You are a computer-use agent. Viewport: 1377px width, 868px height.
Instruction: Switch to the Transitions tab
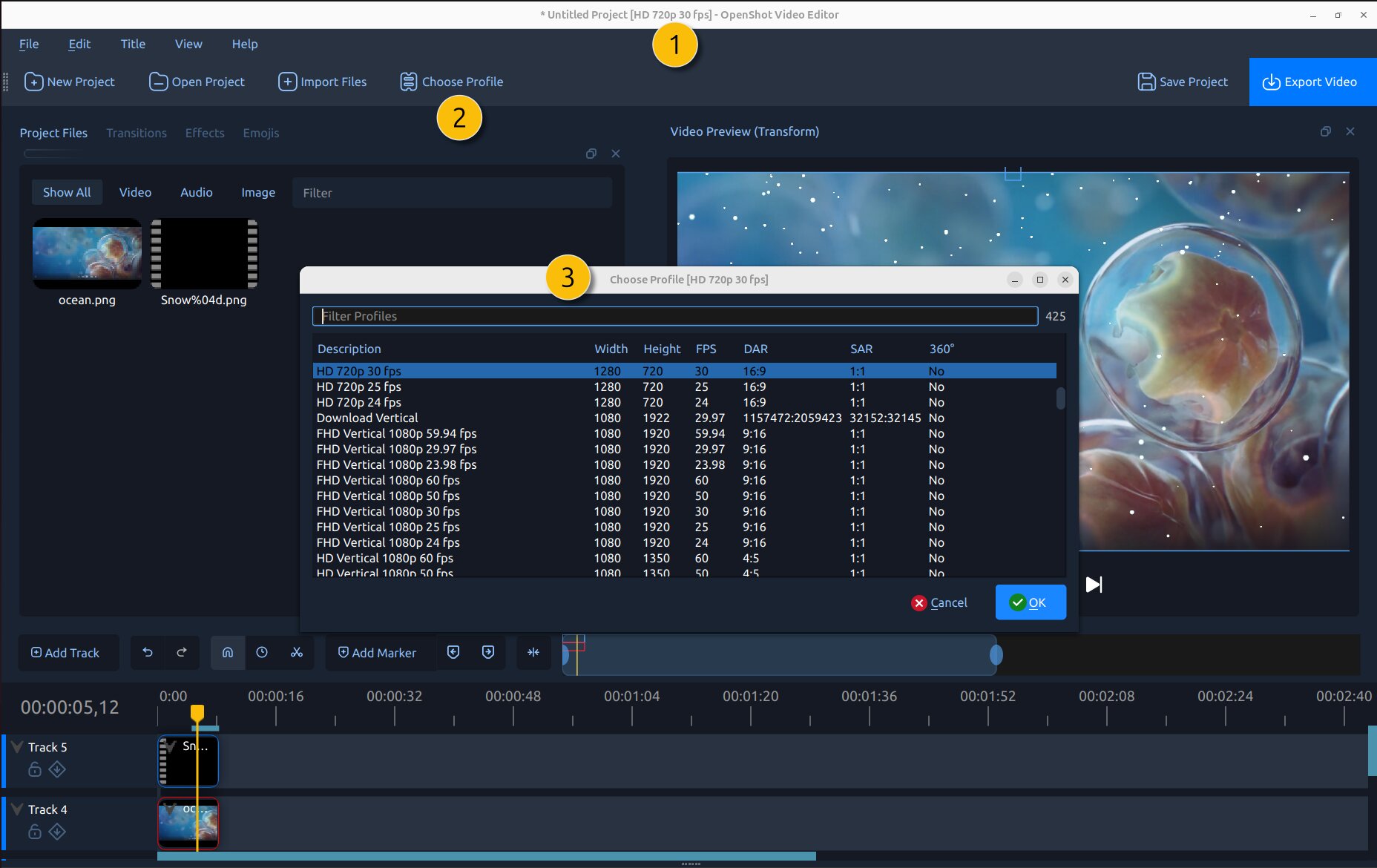[x=137, y=133]
